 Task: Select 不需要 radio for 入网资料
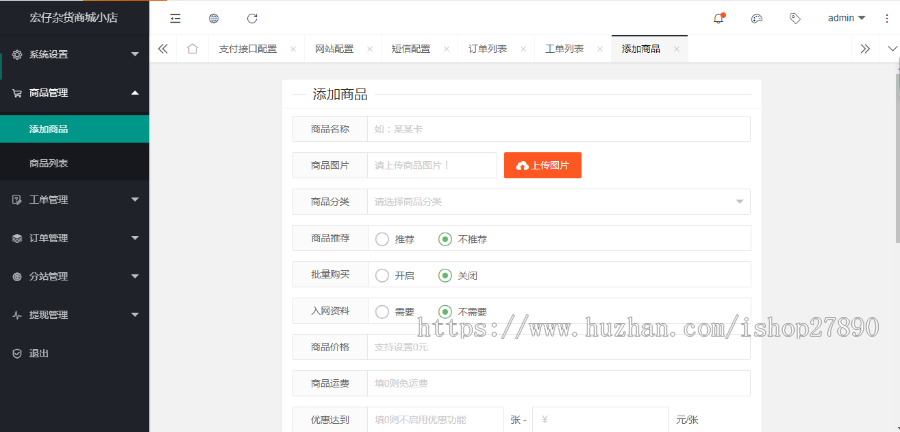tap(445, 312)
